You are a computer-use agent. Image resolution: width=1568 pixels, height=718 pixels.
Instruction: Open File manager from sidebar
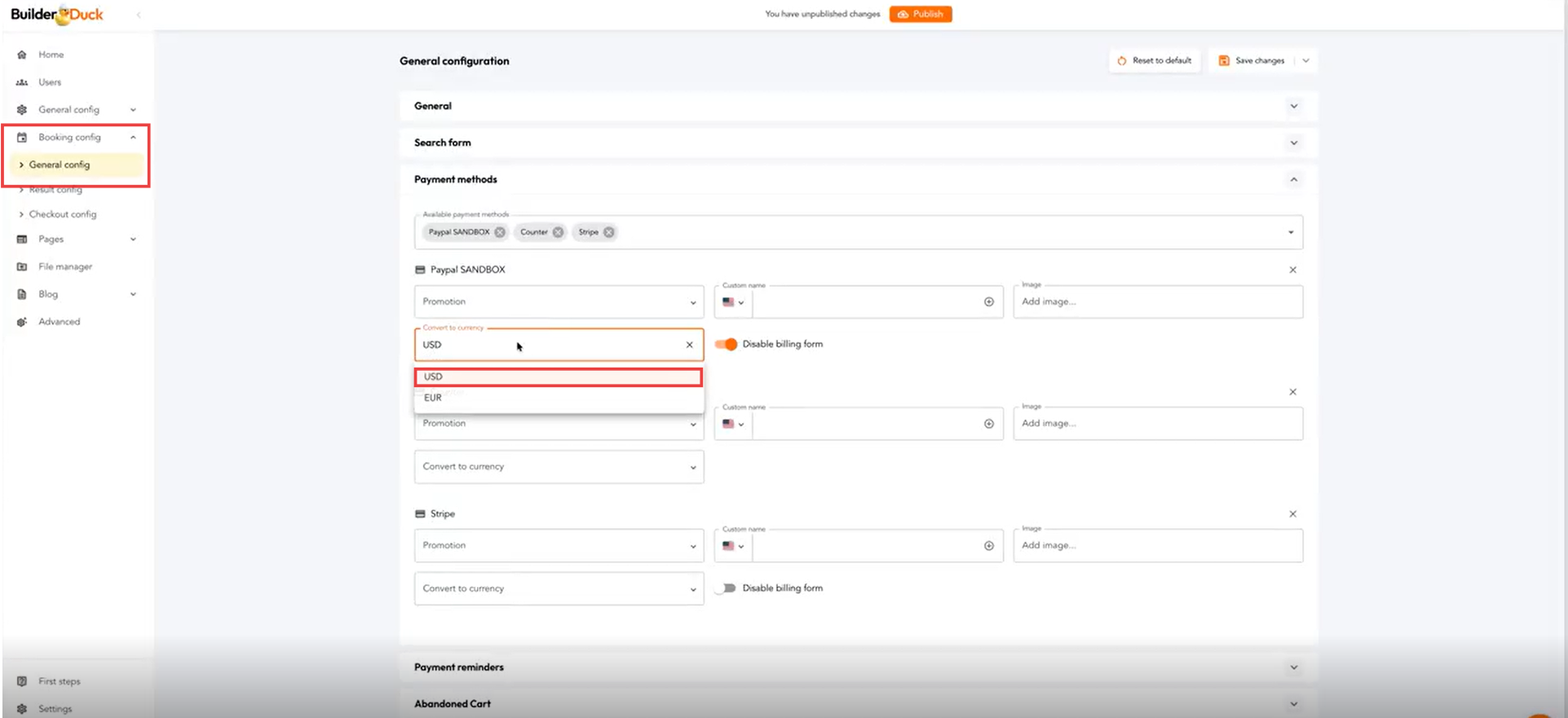[65, 266]
